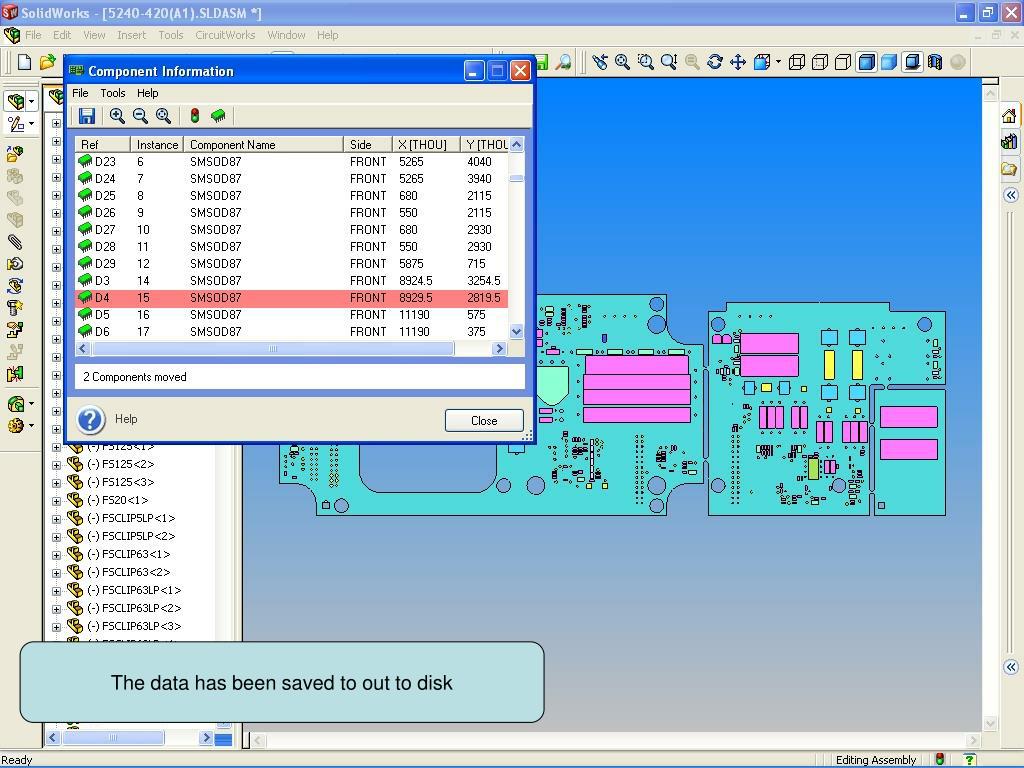Click the Previous View icon
Screen dimensions: 1024x768
coord(599,62)
